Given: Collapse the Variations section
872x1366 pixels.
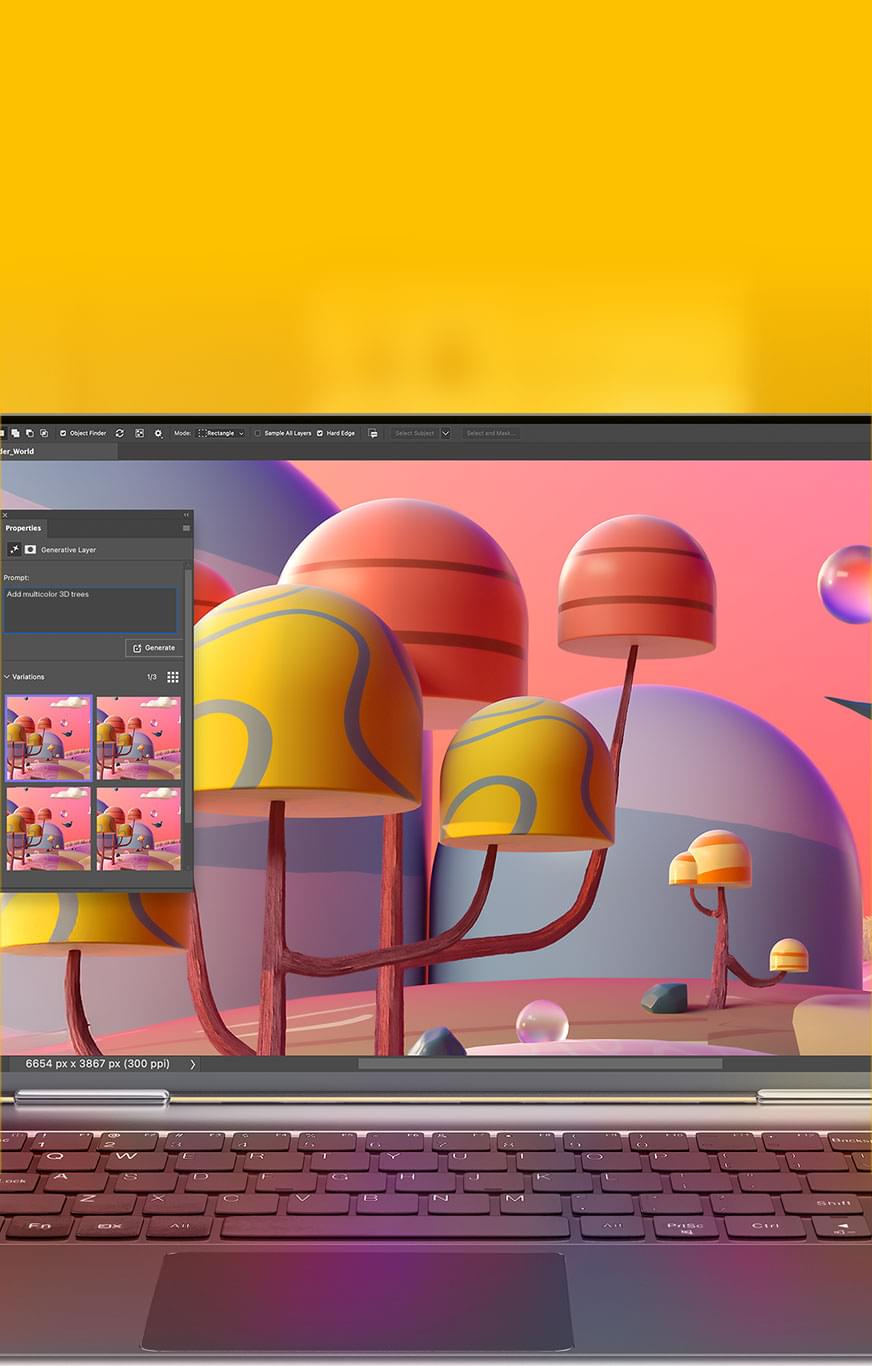Looking at the screenshot, I should 7,677.
